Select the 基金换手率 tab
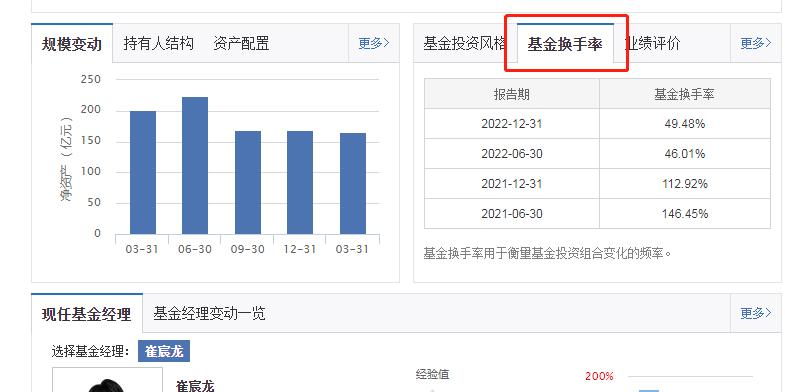 point(565,44)
